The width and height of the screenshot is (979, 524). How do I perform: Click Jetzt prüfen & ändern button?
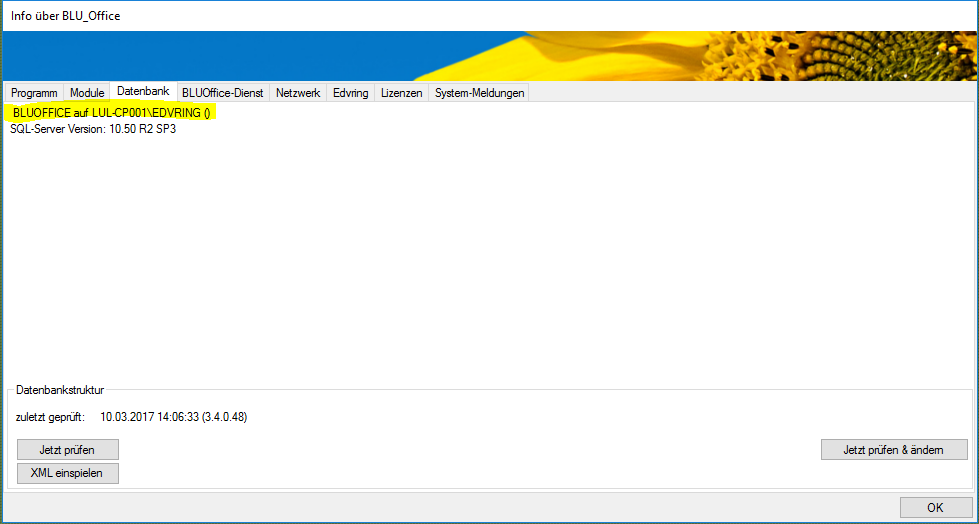coord(893,450)
